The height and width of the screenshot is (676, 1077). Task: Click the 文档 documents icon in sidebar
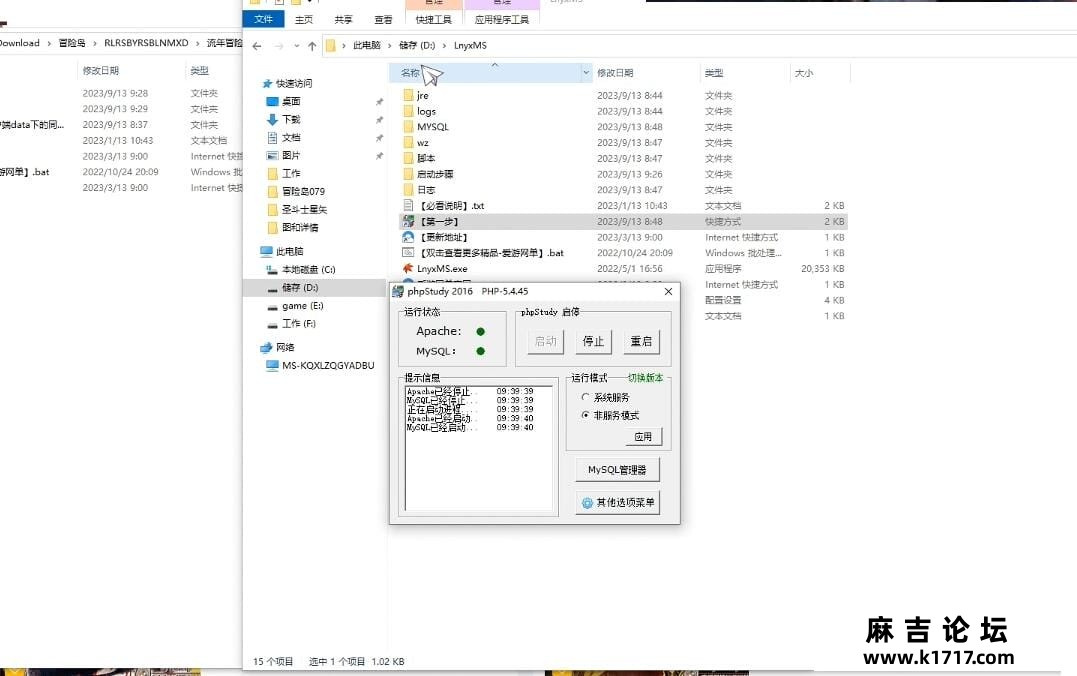pyautogui.click(x=272, y=137)
